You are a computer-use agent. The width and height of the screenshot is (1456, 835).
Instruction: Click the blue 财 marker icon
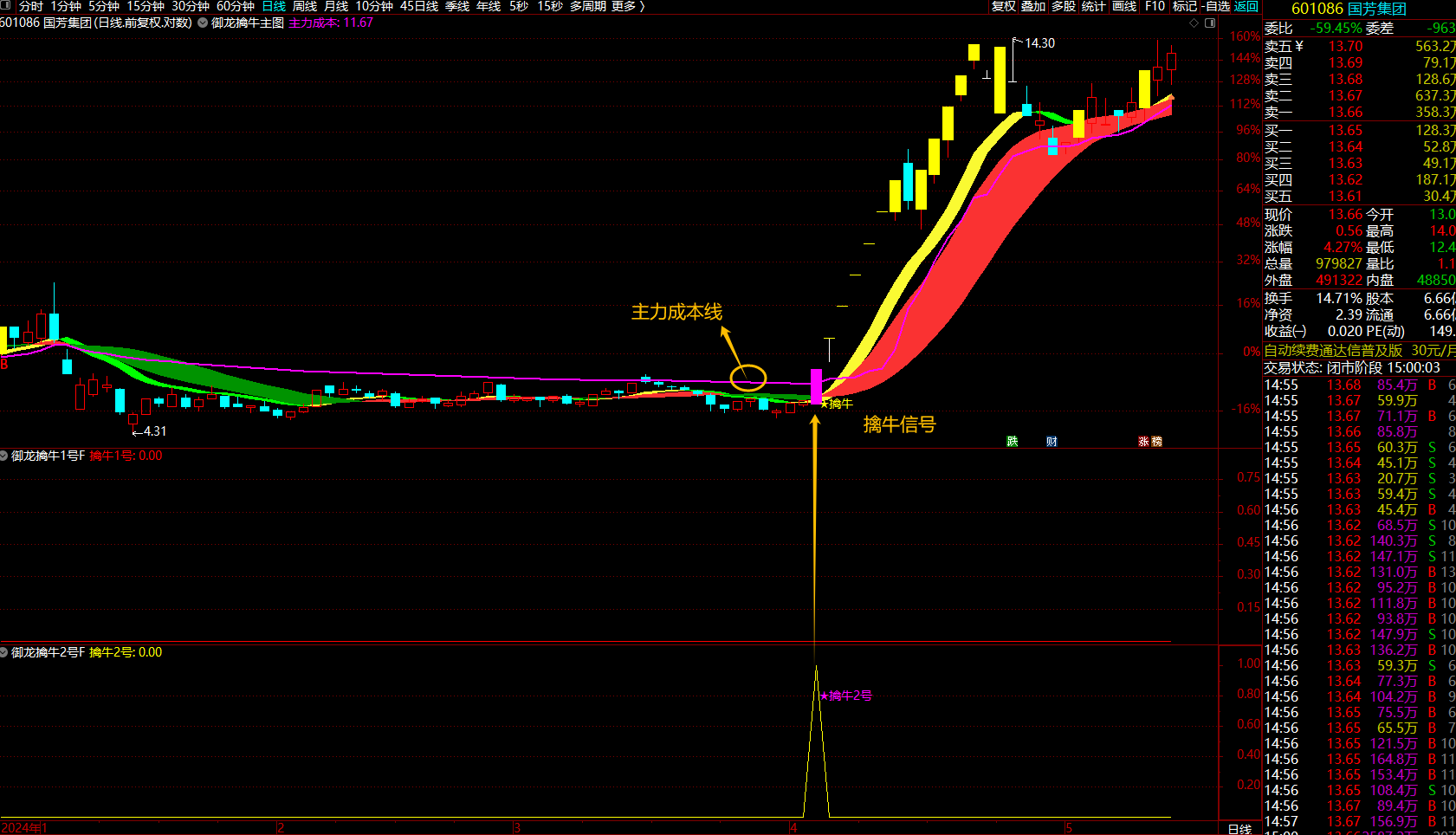(1052, 442)
